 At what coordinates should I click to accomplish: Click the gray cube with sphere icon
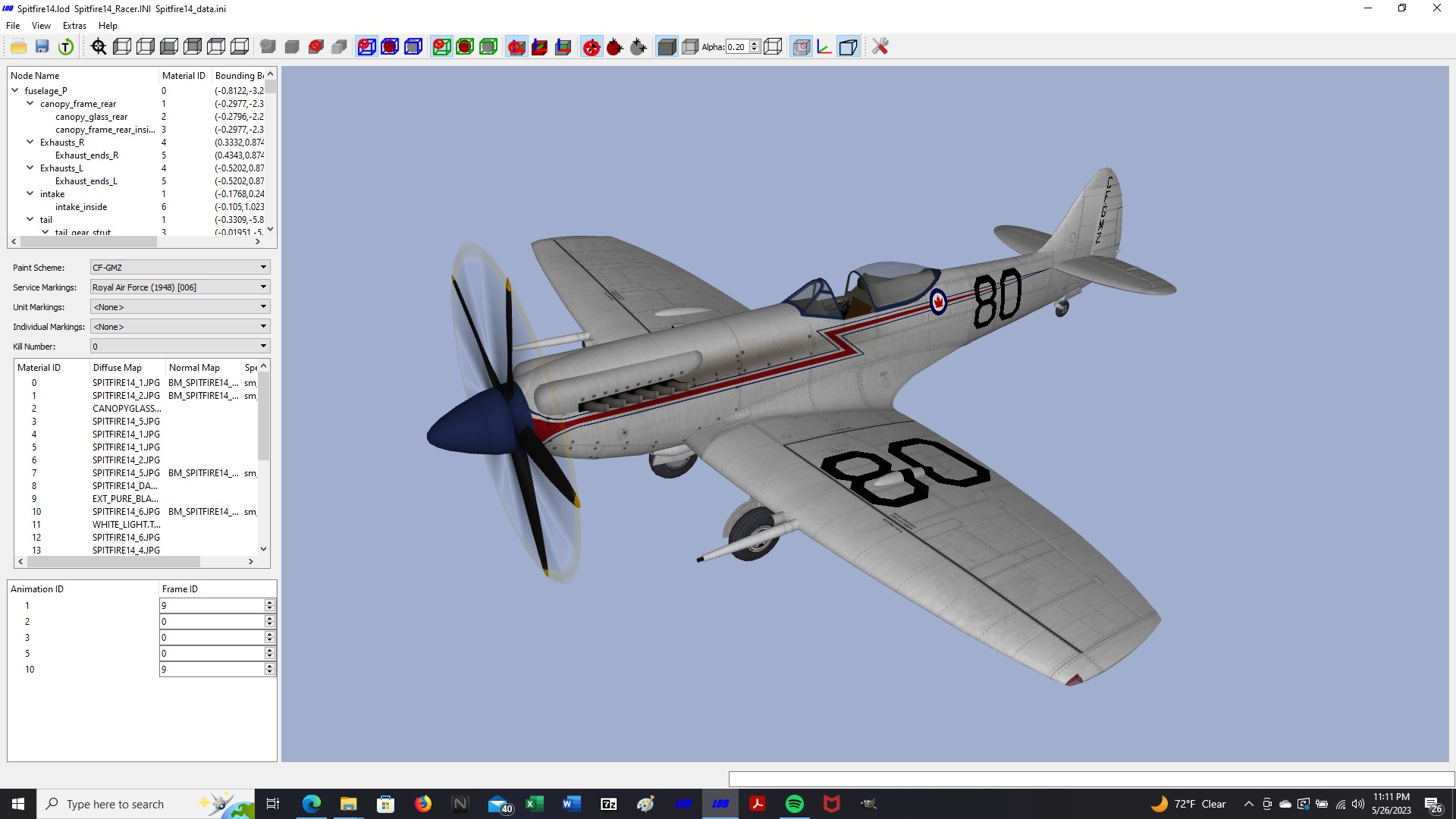(x=268, y=47)
